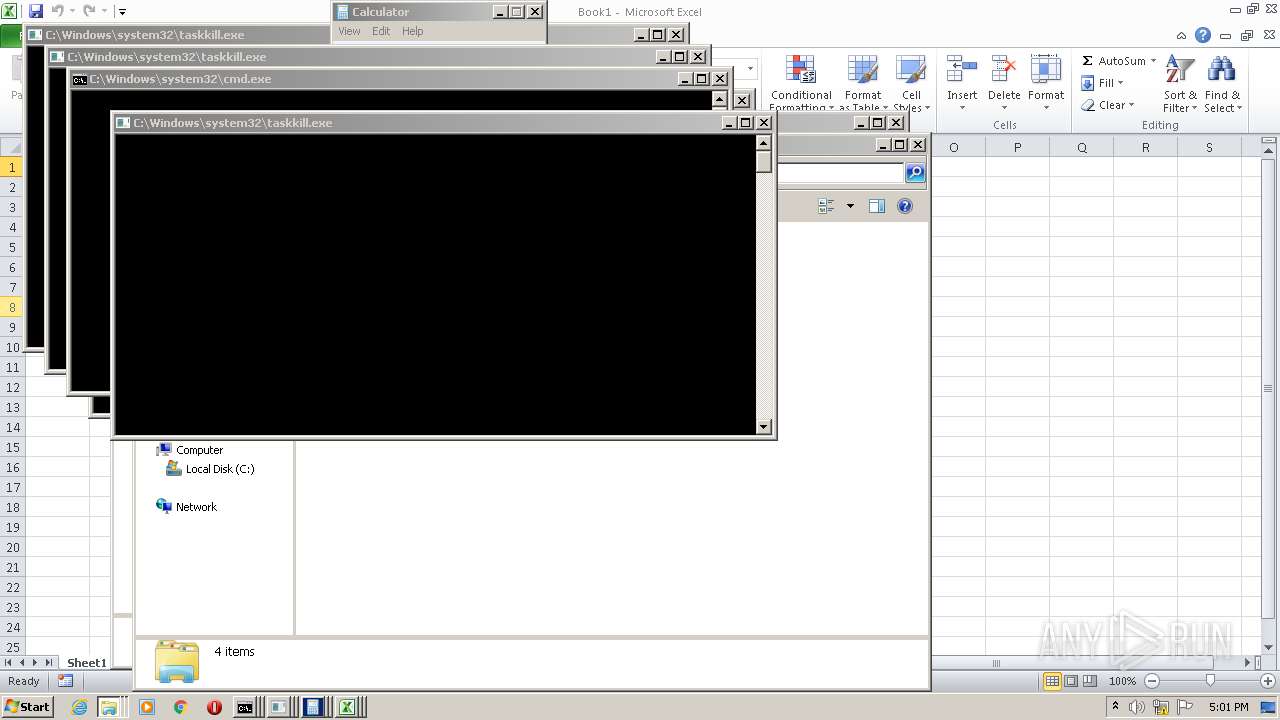Open Calculator Edit menu
The height and width of the screenshot is (720, 1280).
coord(381,31)
